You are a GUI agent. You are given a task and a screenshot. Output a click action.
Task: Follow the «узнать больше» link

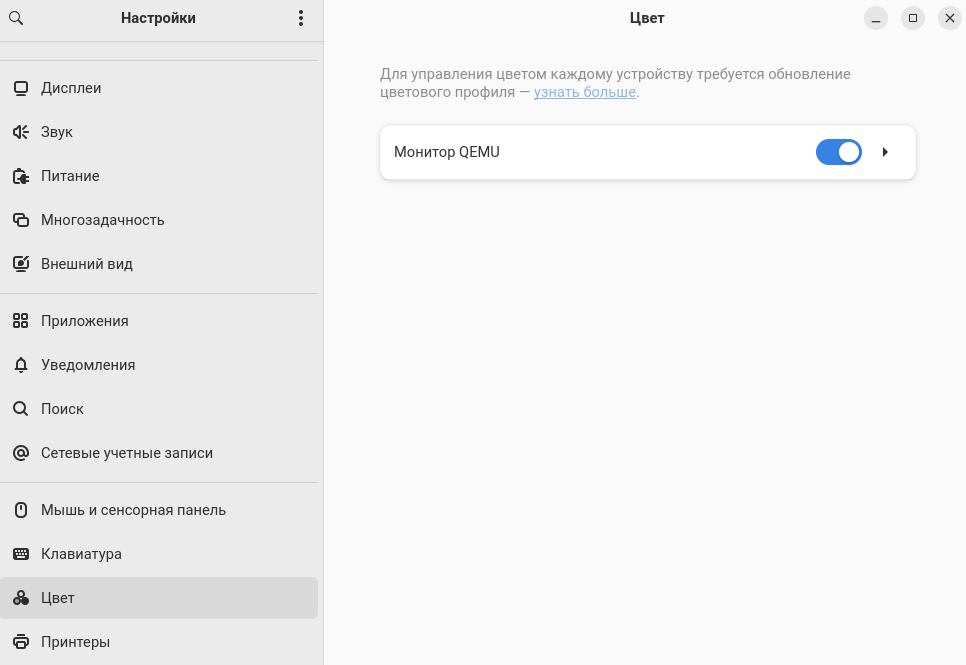(x=585, y=92)
